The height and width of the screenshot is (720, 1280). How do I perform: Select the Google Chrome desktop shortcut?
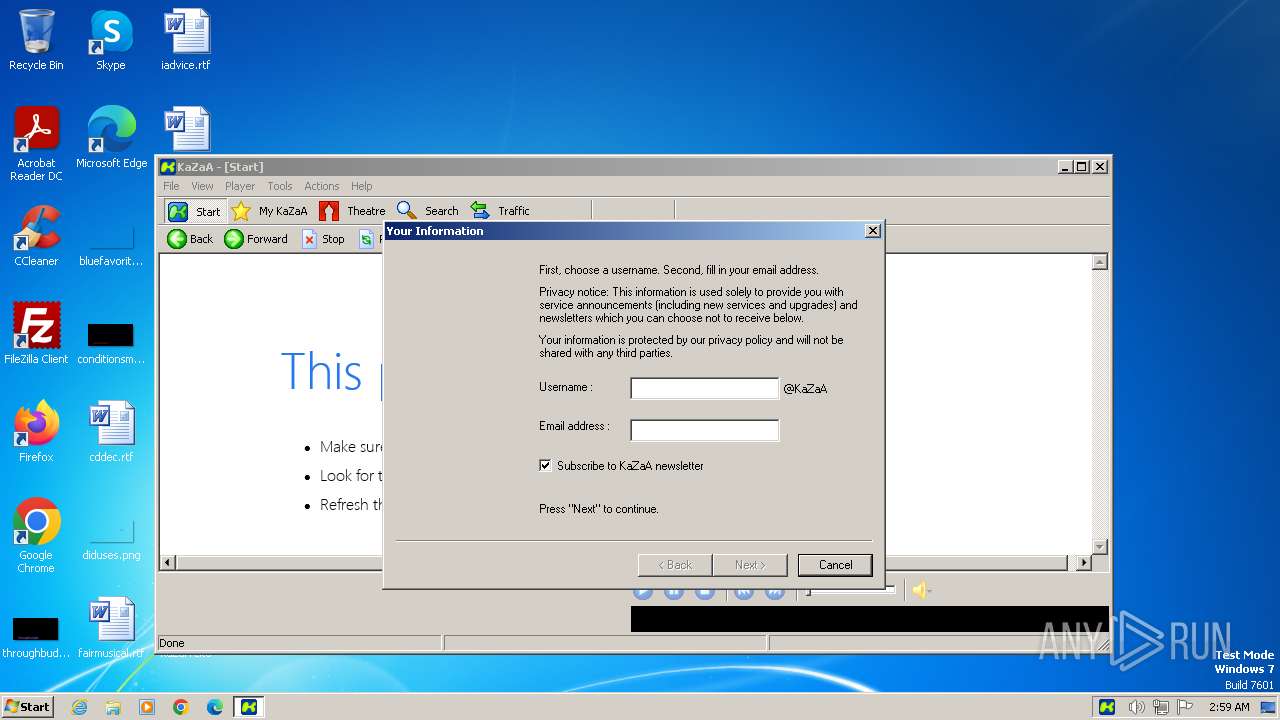tap(36, 536)
